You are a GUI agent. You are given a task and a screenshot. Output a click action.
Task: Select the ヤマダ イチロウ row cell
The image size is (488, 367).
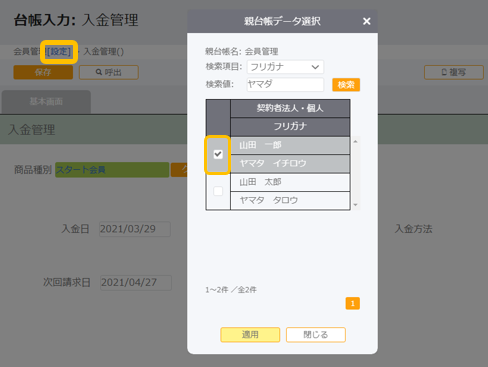290,163
